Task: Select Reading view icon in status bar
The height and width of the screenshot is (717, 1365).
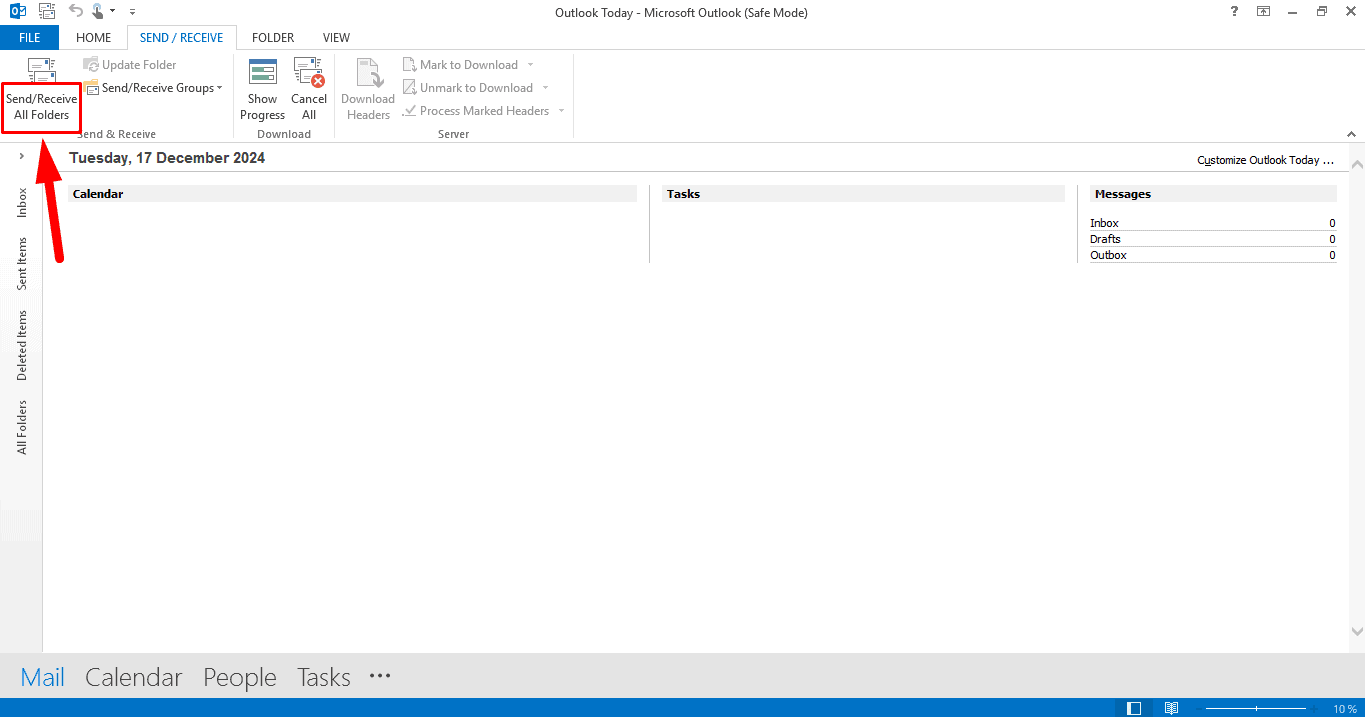Action: click(1172, 708)
